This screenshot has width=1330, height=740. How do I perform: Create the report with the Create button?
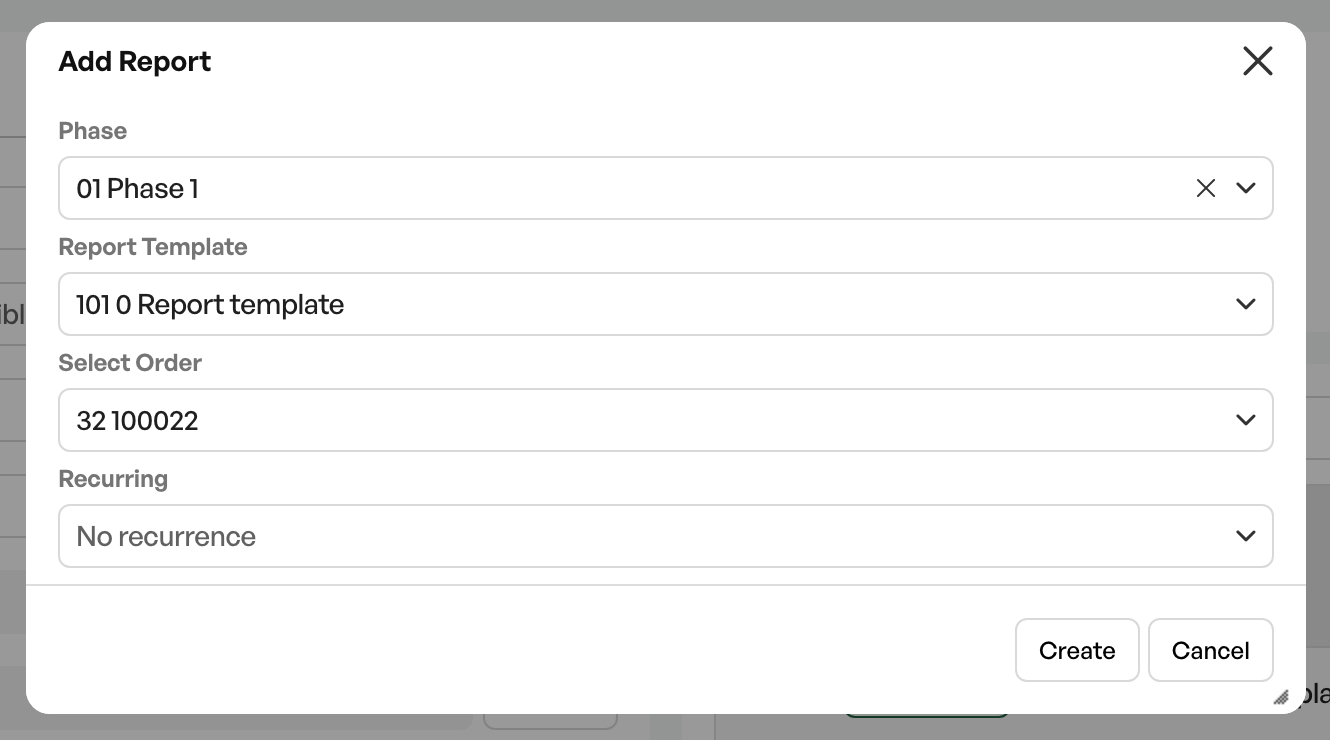point(1077,650)
